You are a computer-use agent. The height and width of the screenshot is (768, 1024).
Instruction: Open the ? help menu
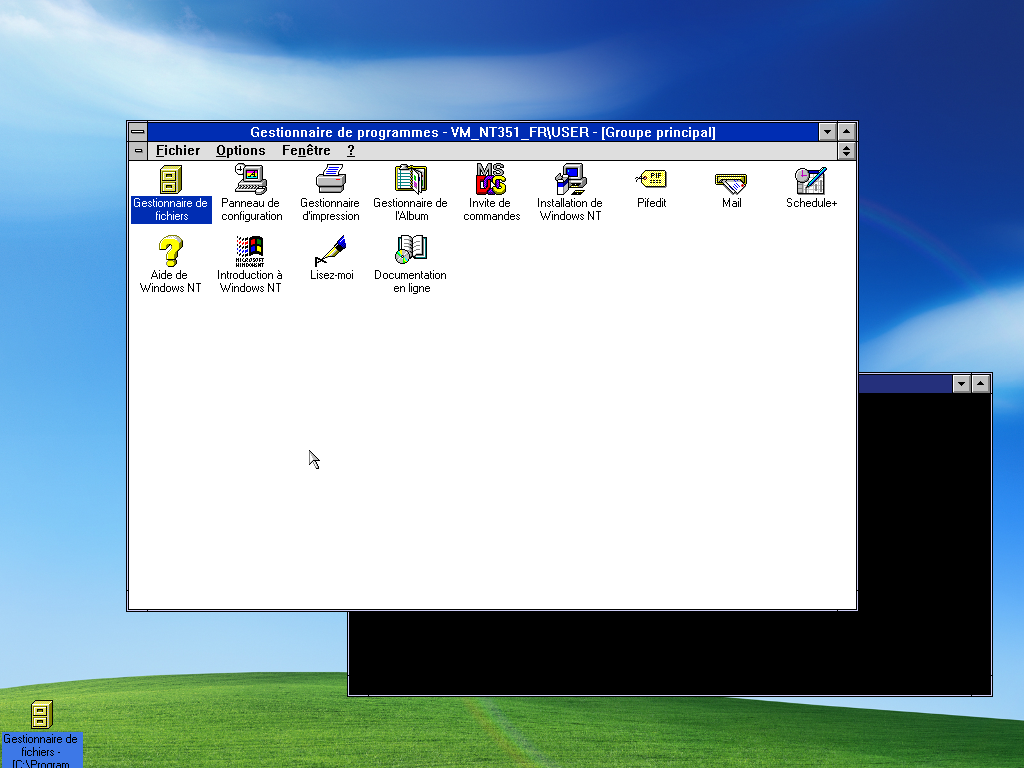[x=351, y=151]
